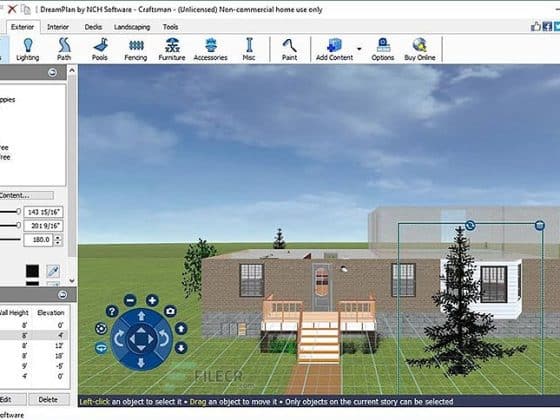The height and width of the screenshot is (420, 560).
Task: Click the left panel scroll up arrow
Action: tap(72, 70)
